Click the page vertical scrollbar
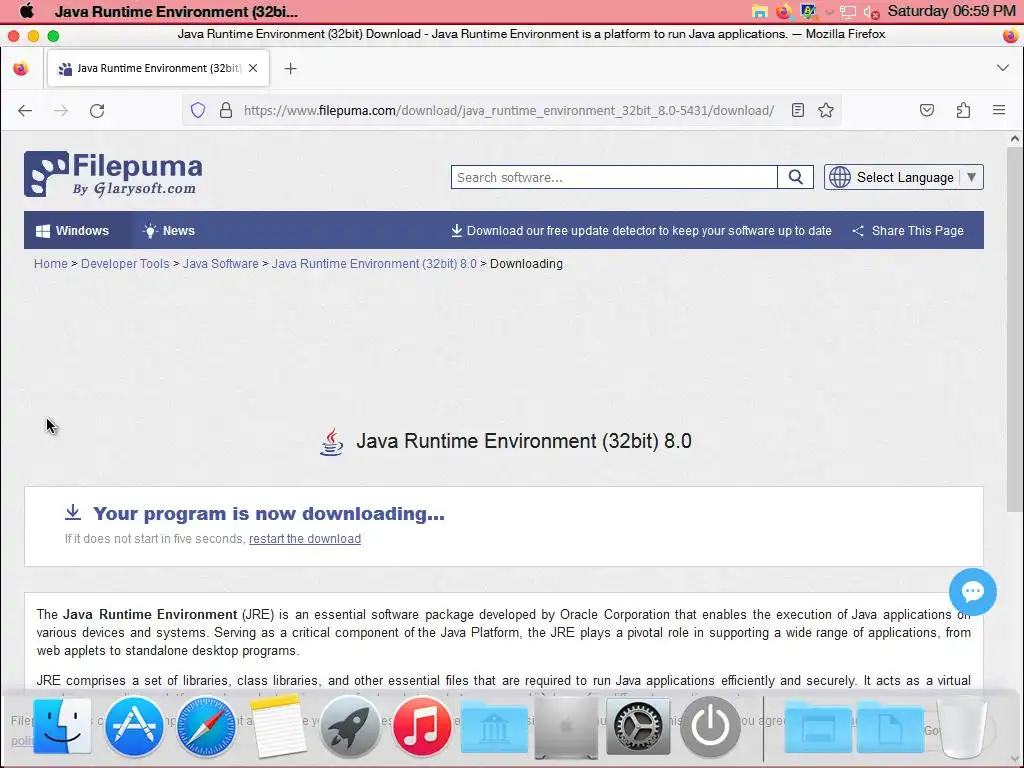Image resolution: width=1024 pixels, height=768 pixels. [1014, 330]
